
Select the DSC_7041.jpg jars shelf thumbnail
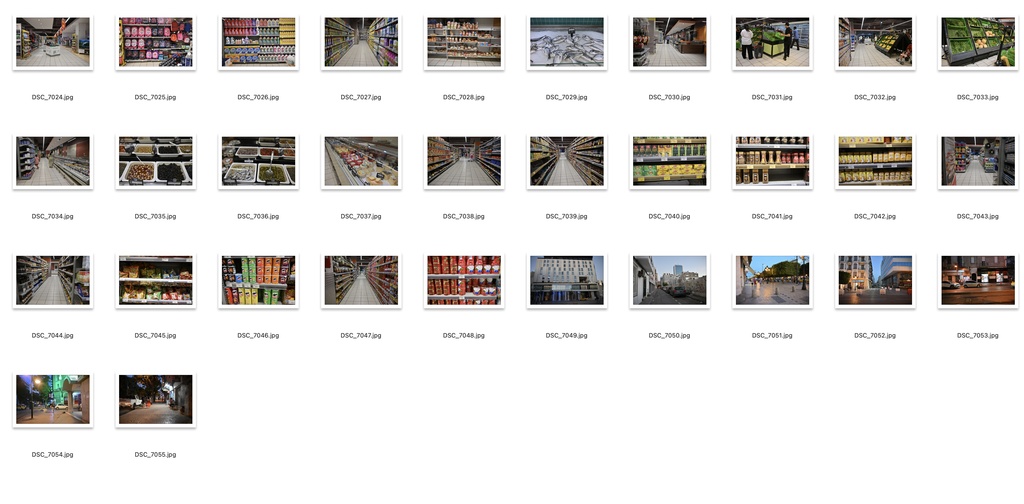click(772, 161)
